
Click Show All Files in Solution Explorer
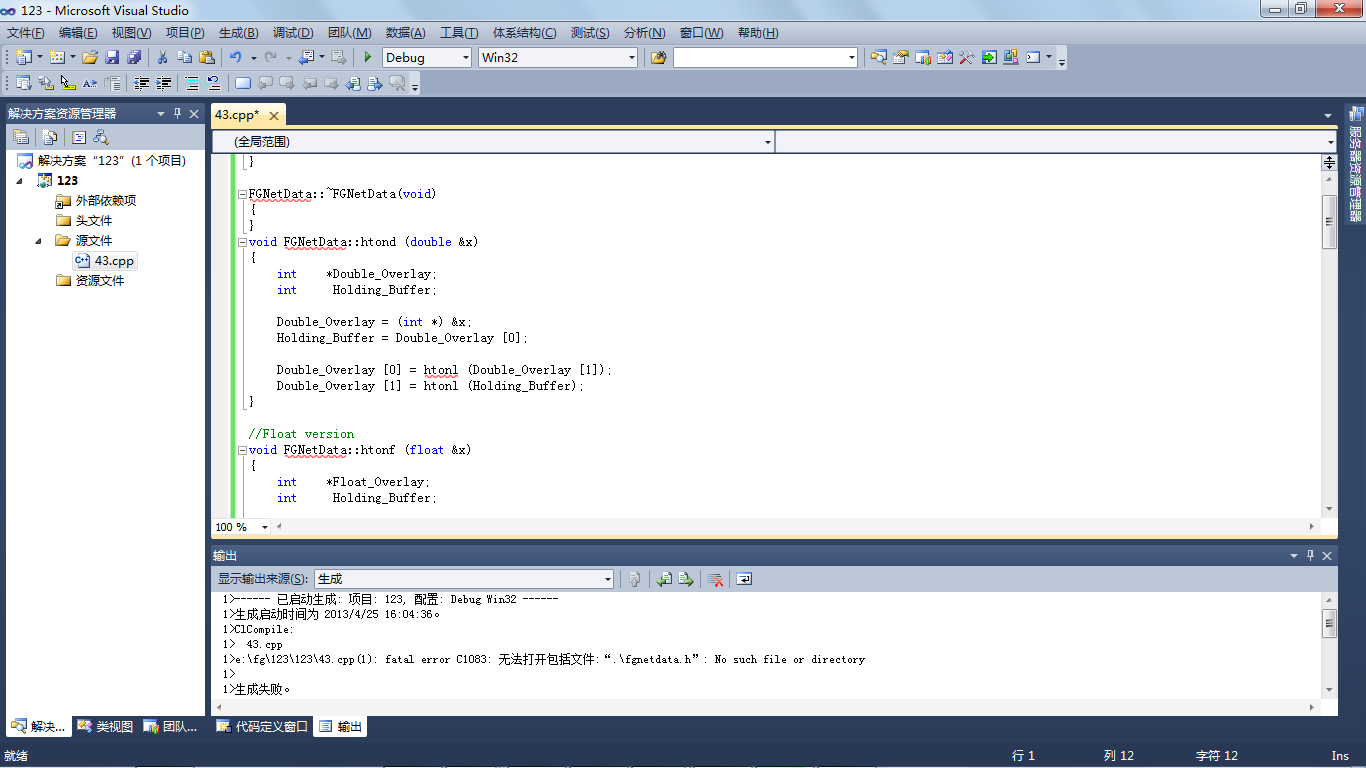tap(49, 137)
